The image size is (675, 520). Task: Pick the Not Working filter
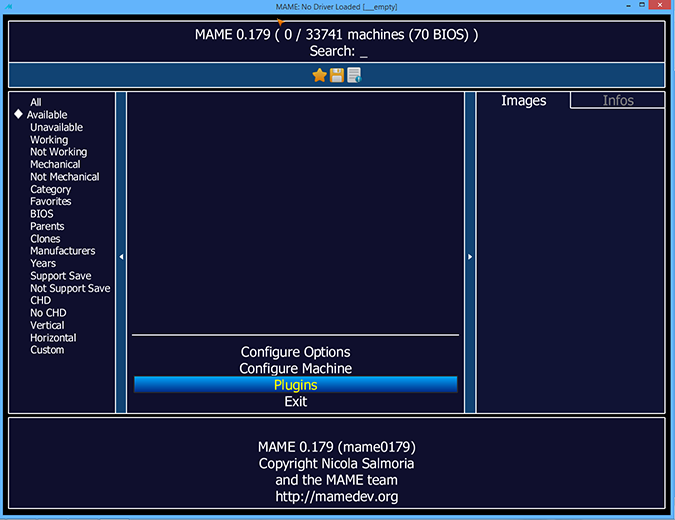click(x=58, y=152)
